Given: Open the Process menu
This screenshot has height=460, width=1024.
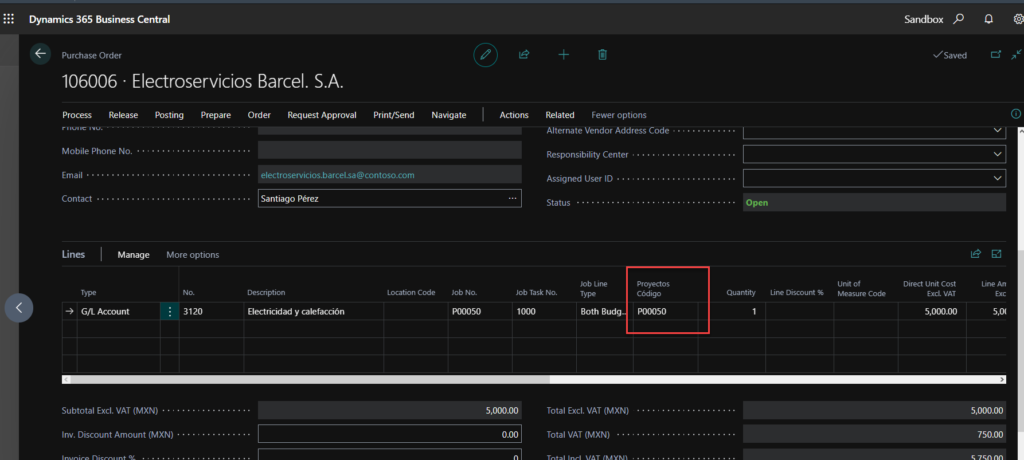Looking at the screenshot, I should (77, 115).
